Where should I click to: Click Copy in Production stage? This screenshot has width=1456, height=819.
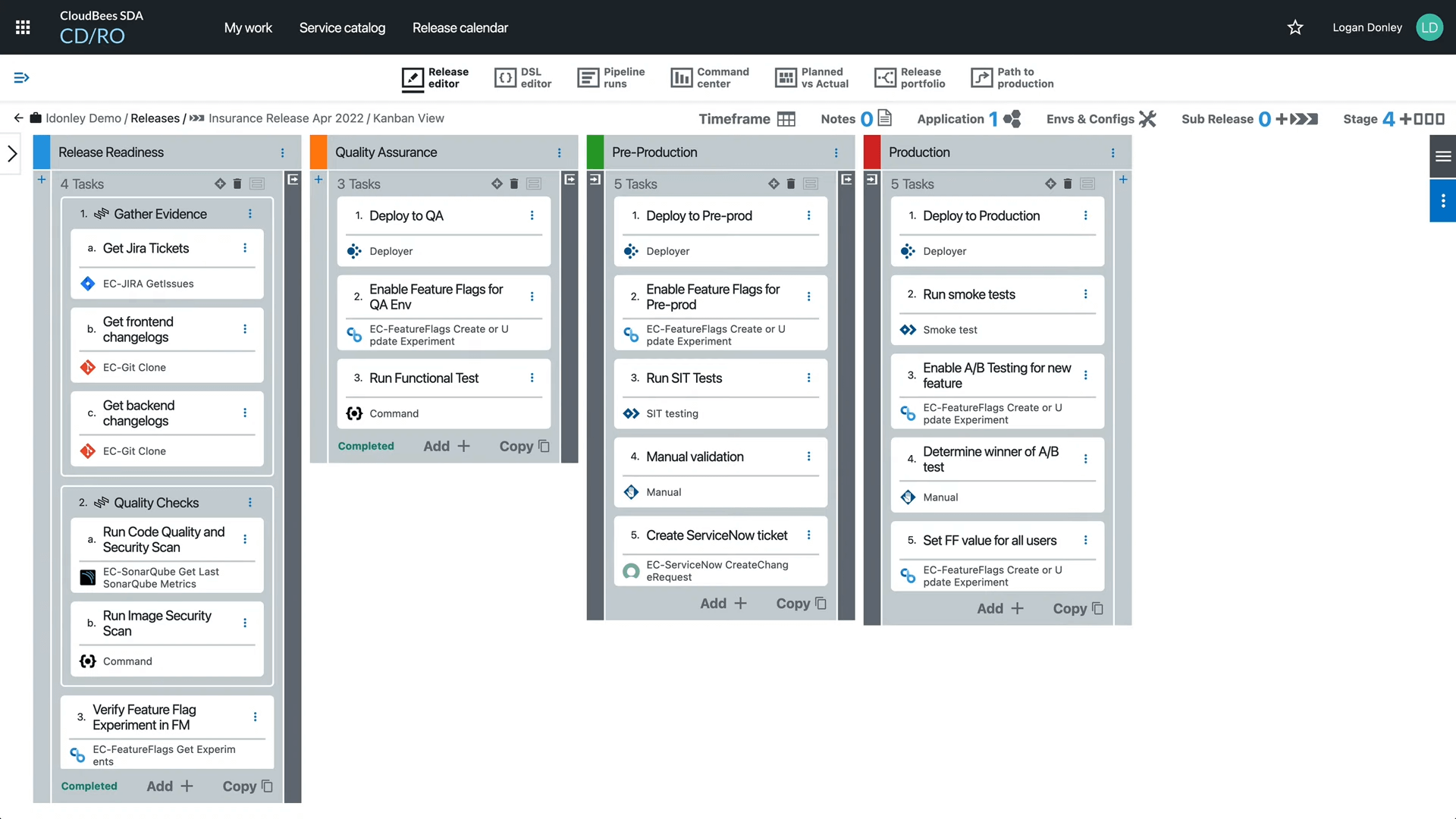point(1078,608)
